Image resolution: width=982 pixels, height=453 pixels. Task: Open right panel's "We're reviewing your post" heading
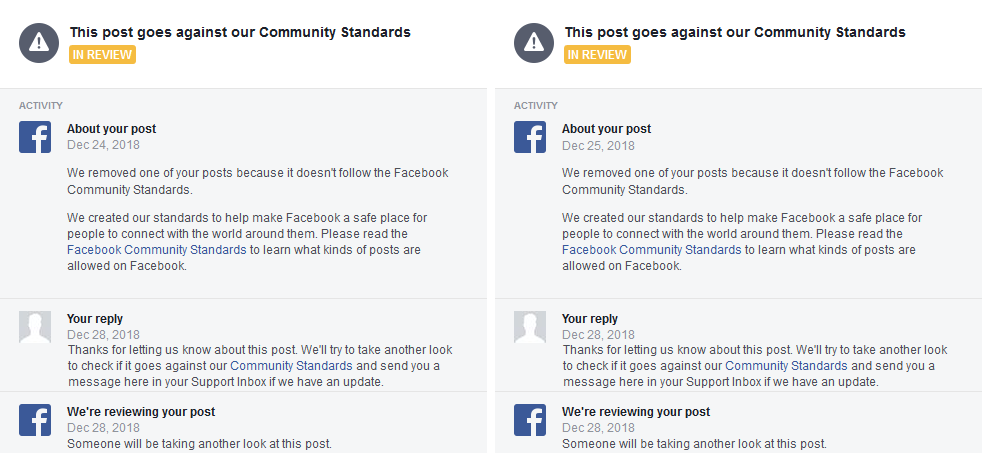[x=635, y=412]
